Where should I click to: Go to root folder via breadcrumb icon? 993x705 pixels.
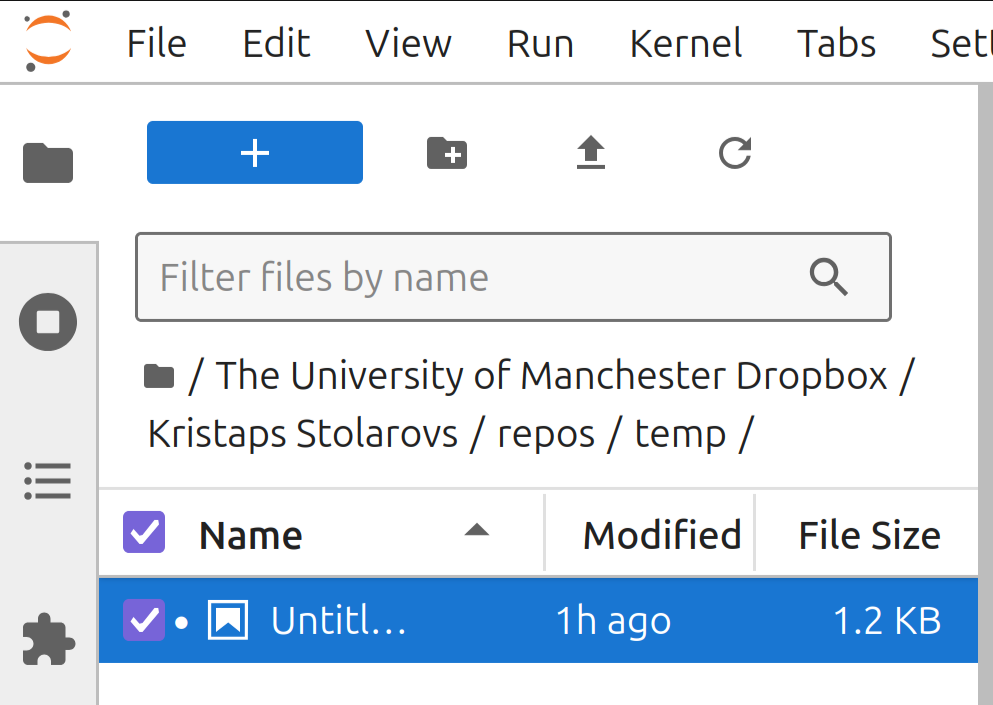coord(159,376)
